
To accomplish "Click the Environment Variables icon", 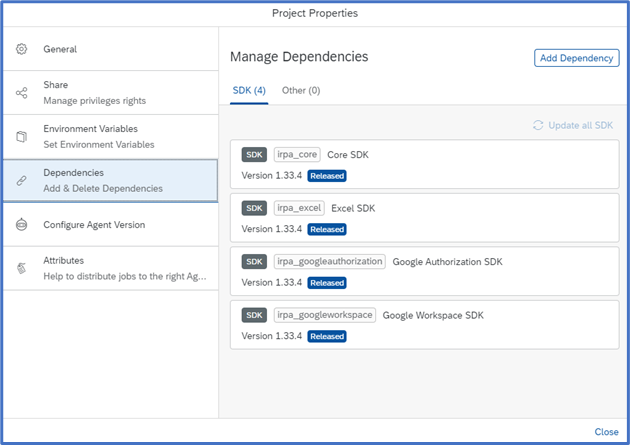I will [x=21, y=137].
